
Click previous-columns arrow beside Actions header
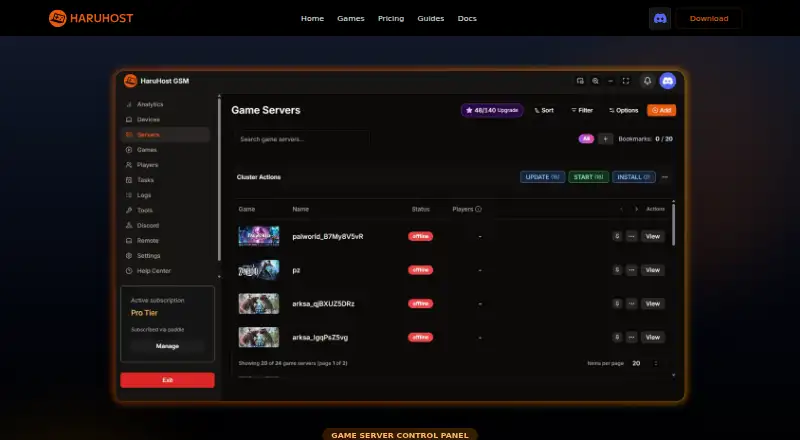621,209
